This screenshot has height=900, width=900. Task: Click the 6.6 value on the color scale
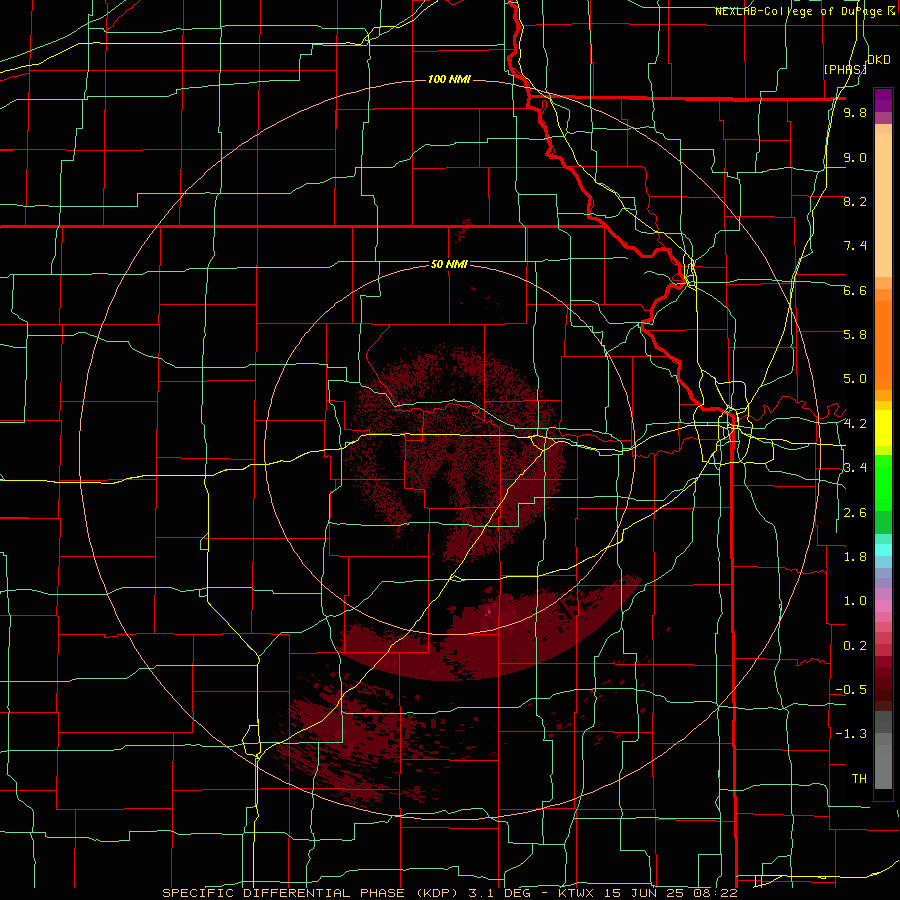[855, 291]
